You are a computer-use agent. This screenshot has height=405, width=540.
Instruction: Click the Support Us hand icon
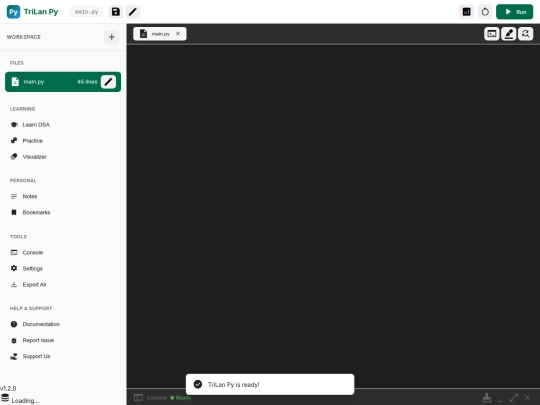14,356
